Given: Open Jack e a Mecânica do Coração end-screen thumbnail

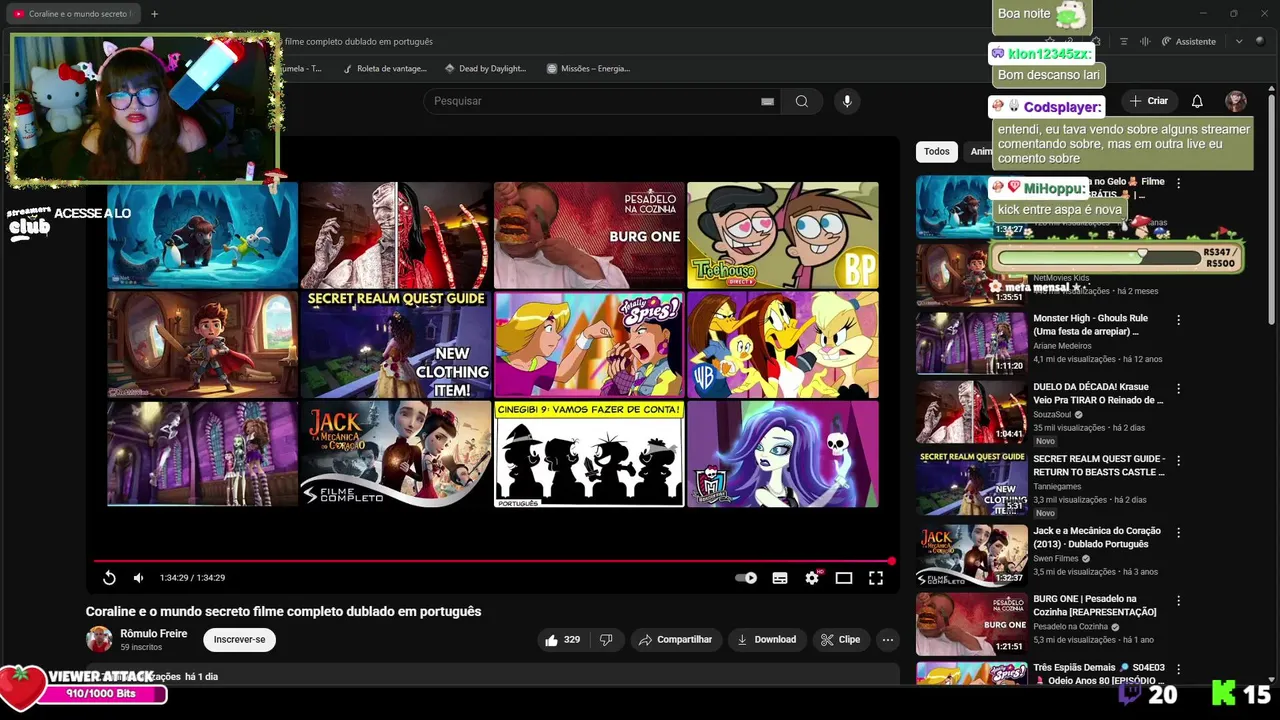Looking at the screenshot, I should (x=396, y=454).
